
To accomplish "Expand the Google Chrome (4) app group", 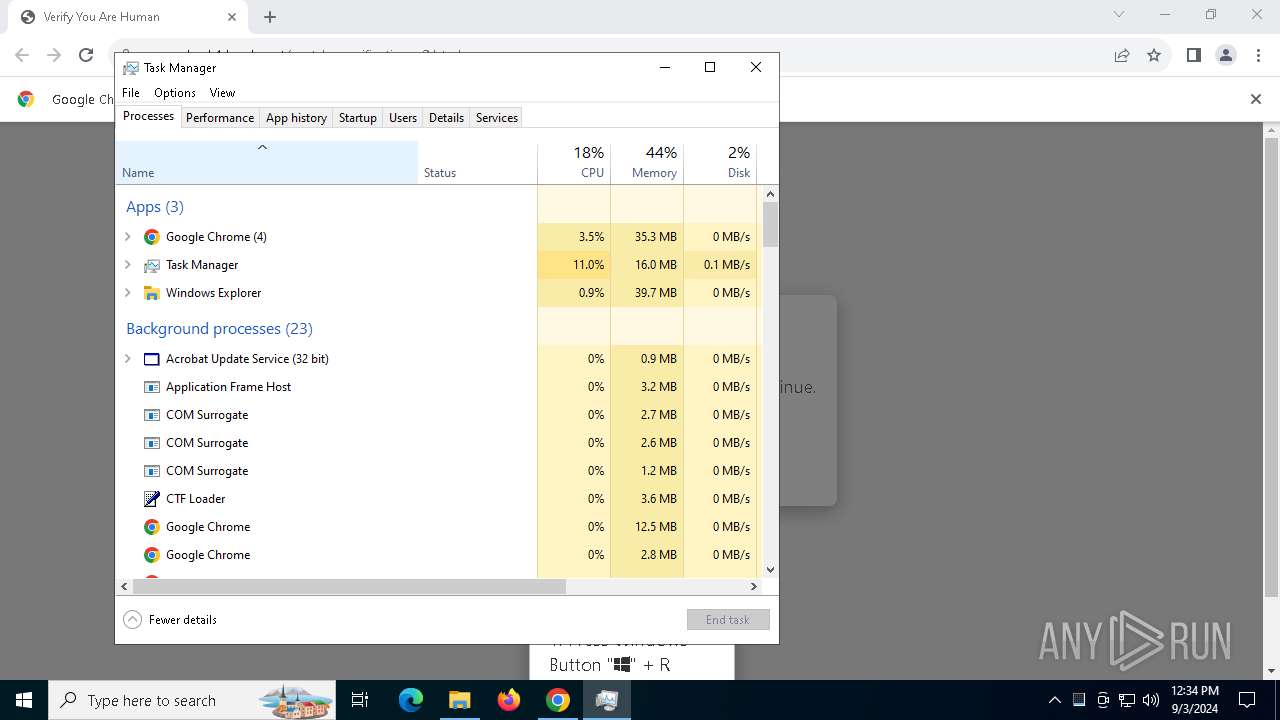I will coord(128,237).
